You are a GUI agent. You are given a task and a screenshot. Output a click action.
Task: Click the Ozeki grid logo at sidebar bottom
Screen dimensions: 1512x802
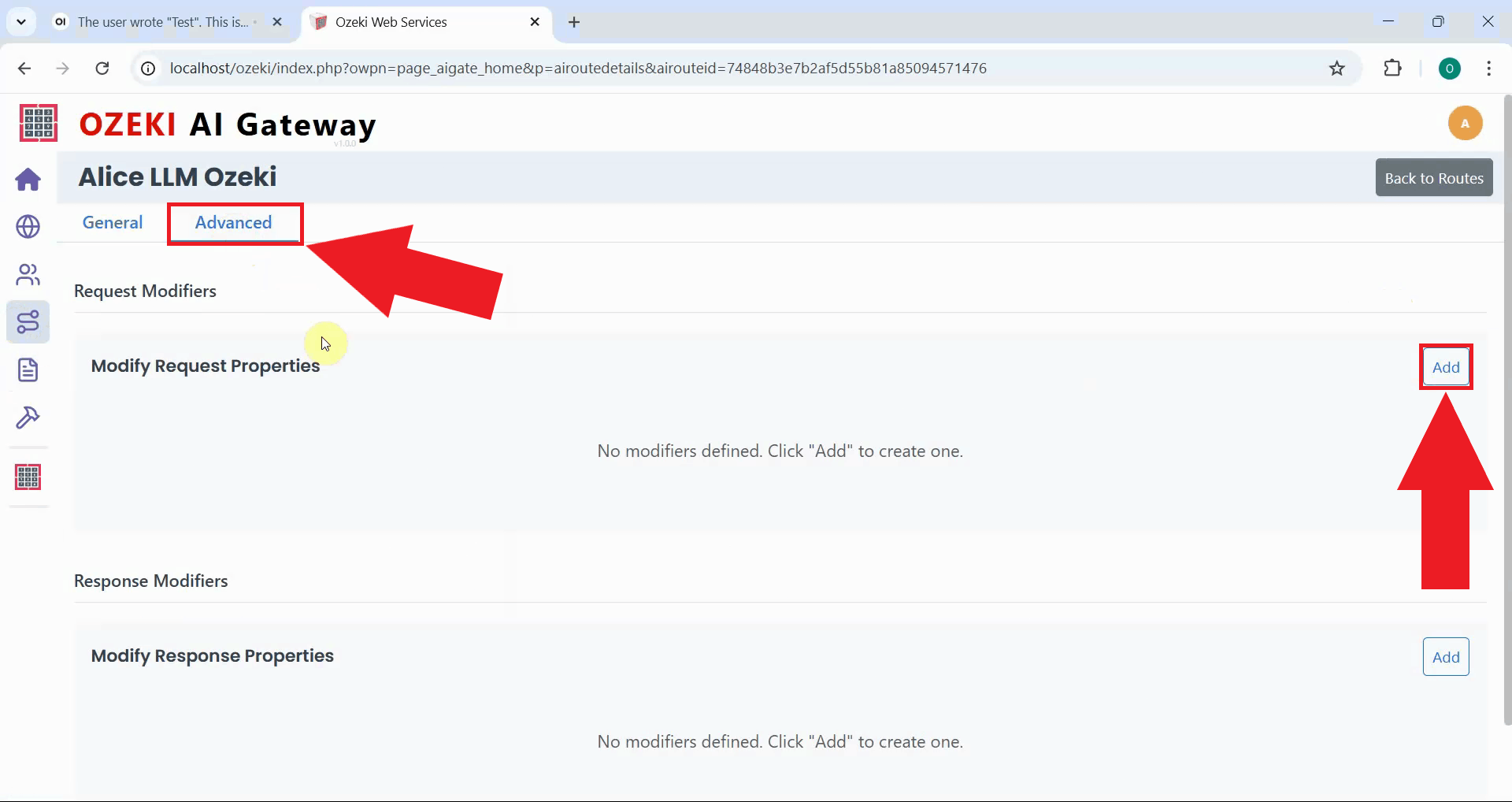click(x=28, y=477)
